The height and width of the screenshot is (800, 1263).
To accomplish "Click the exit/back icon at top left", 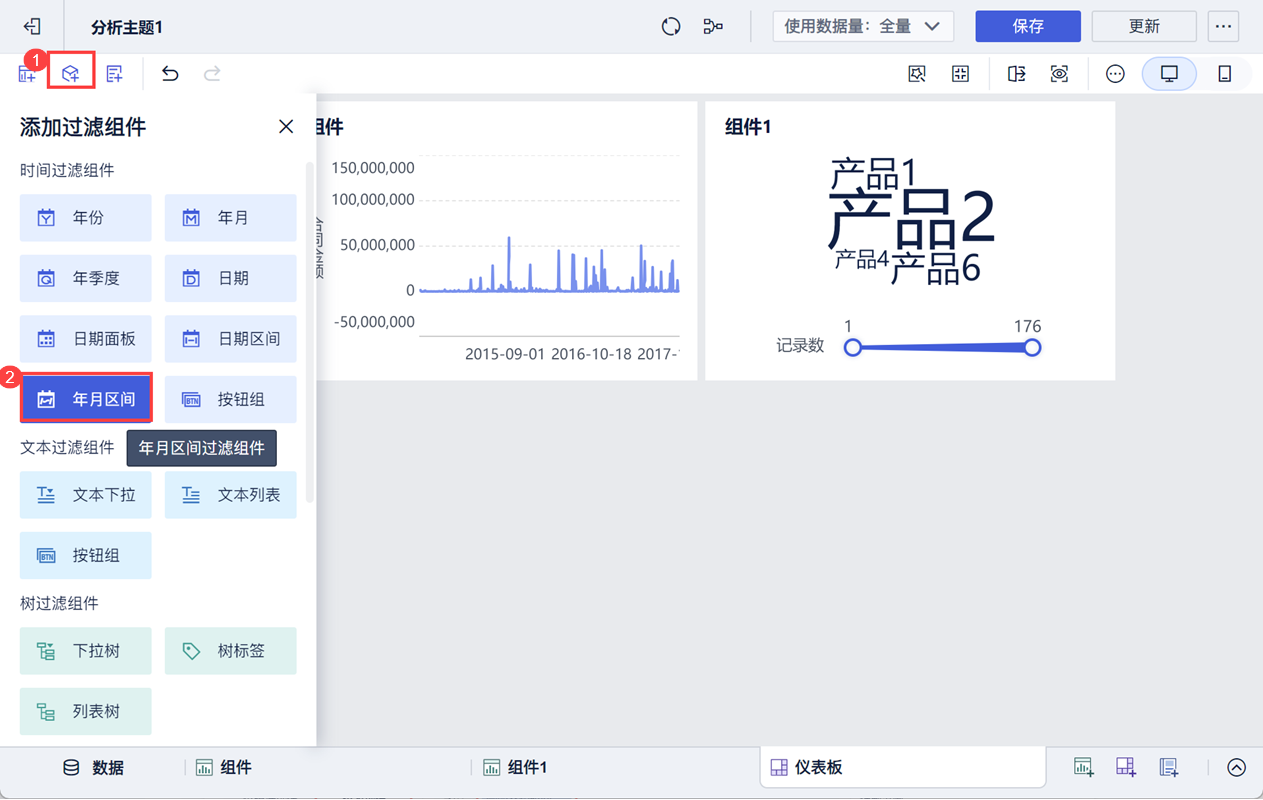I will (32, 27).
